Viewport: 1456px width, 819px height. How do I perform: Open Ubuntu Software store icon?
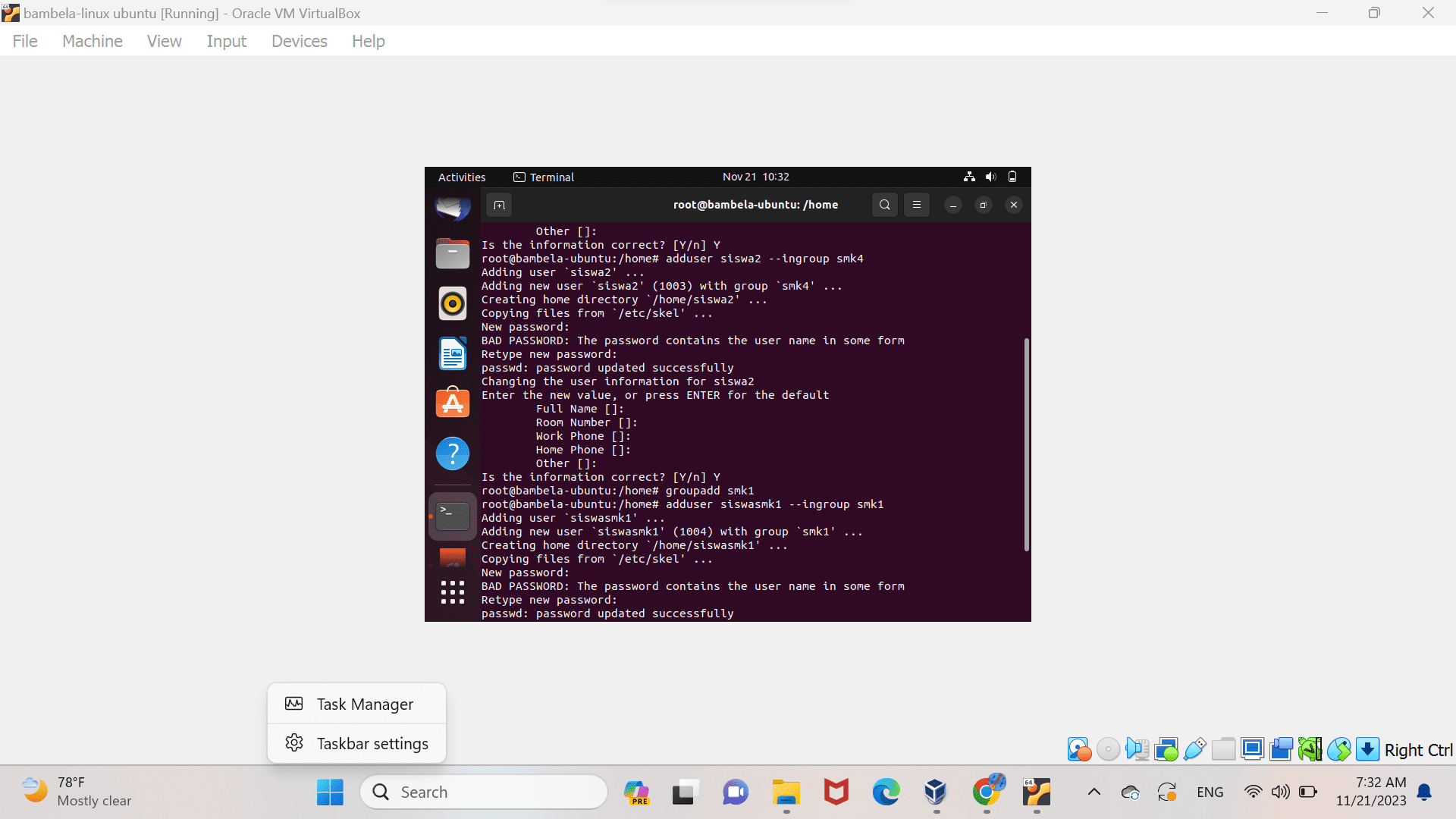point(453,403)
